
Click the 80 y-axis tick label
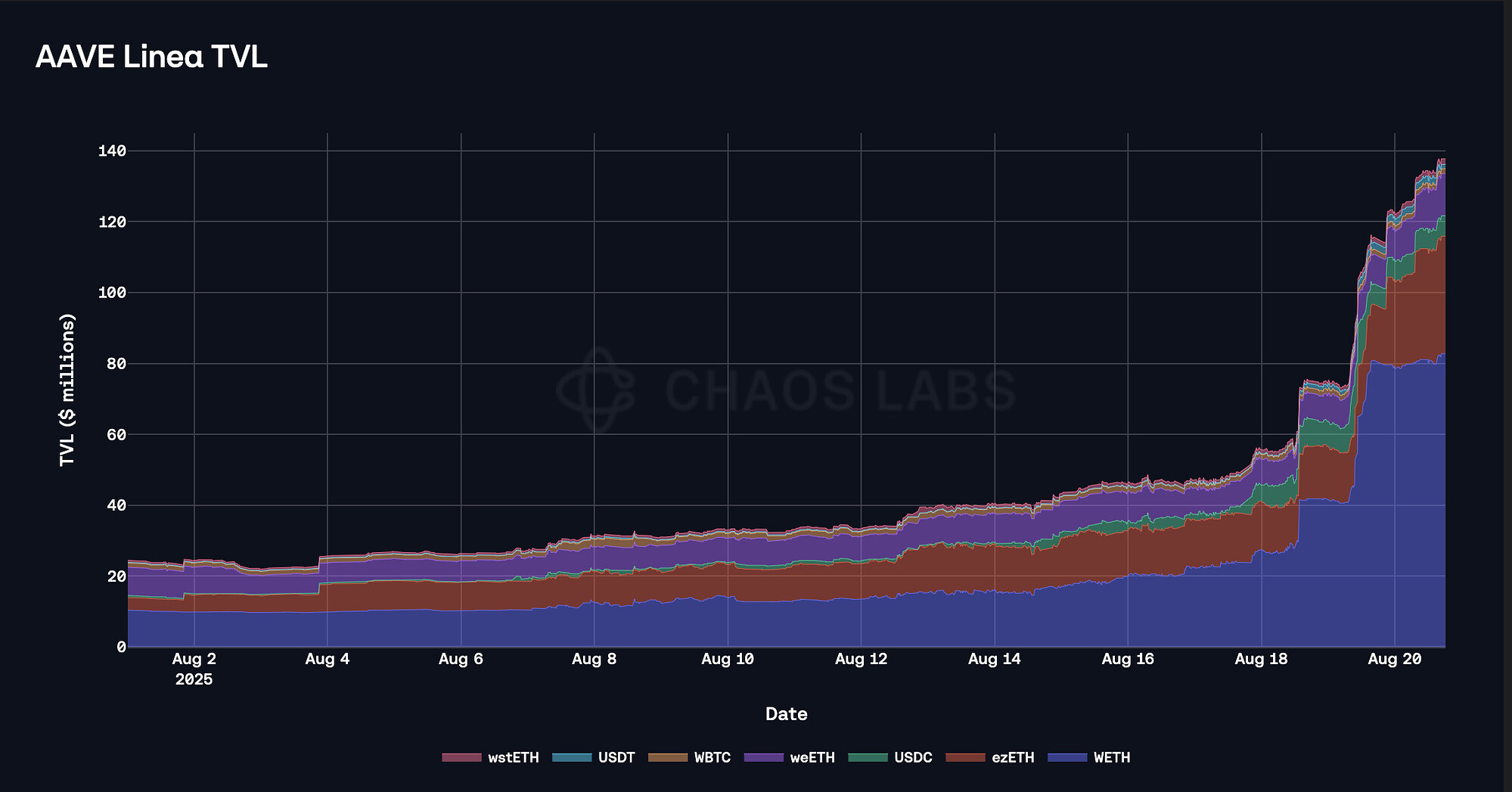click(x=116, y=364)
